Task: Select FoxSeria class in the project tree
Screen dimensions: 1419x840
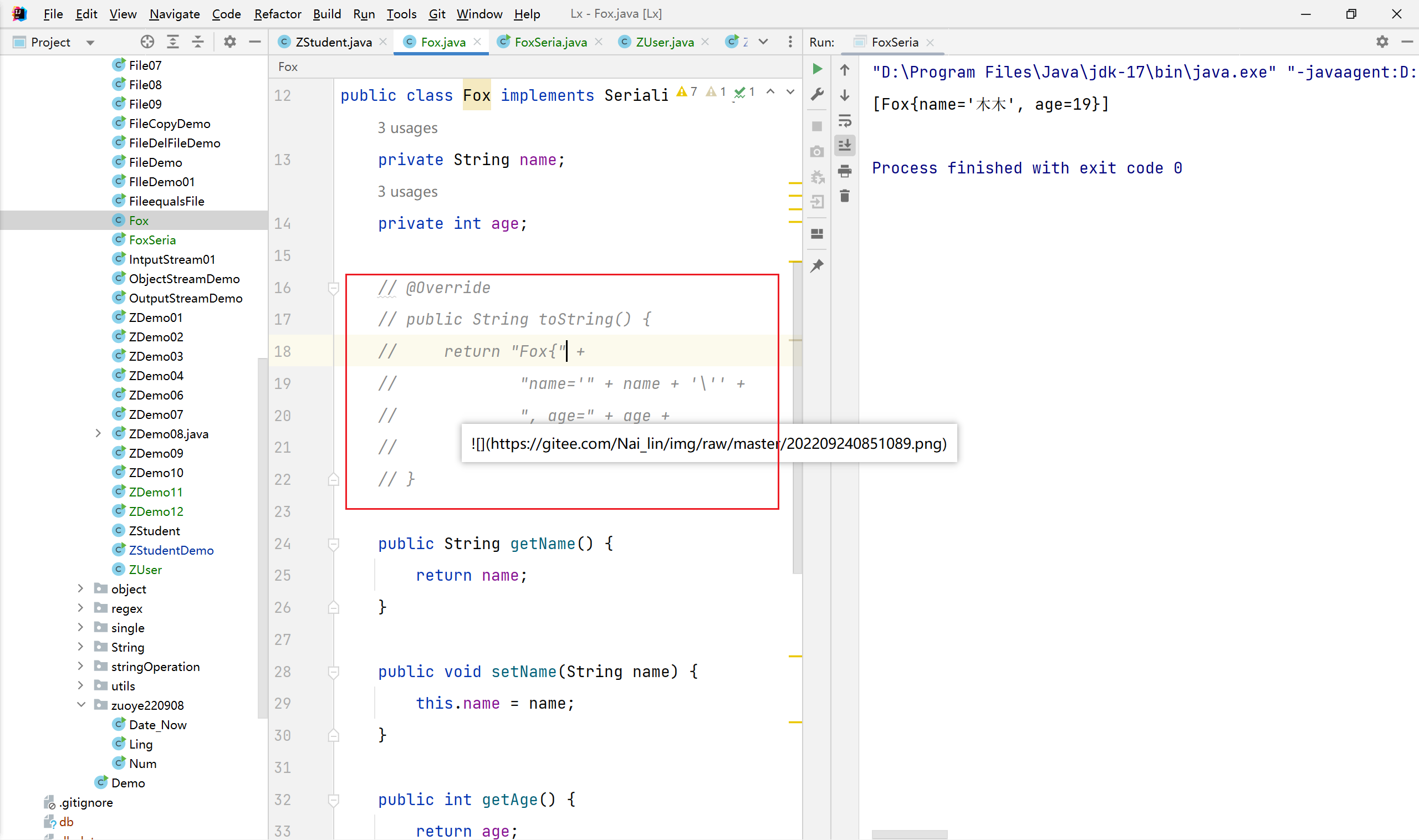Action: (152, 240)
